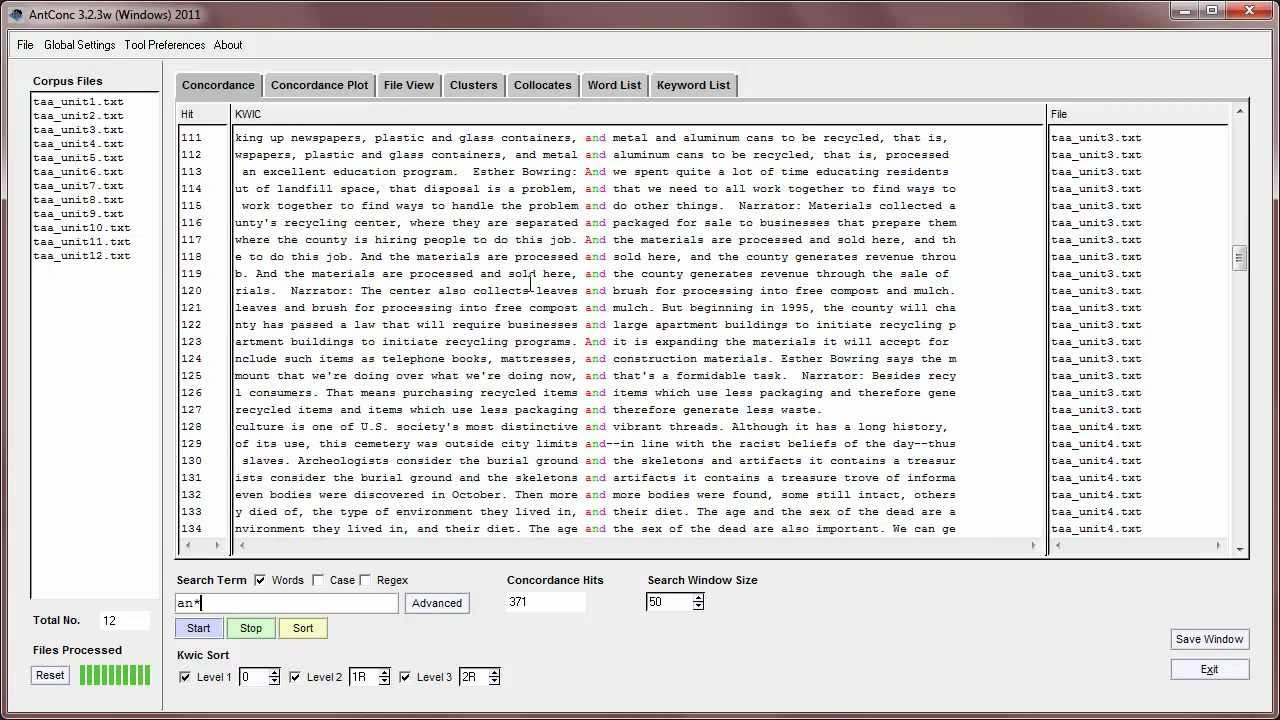
Task: Increase Level 2 value with up arrow
Action: [x=384, y=673]
